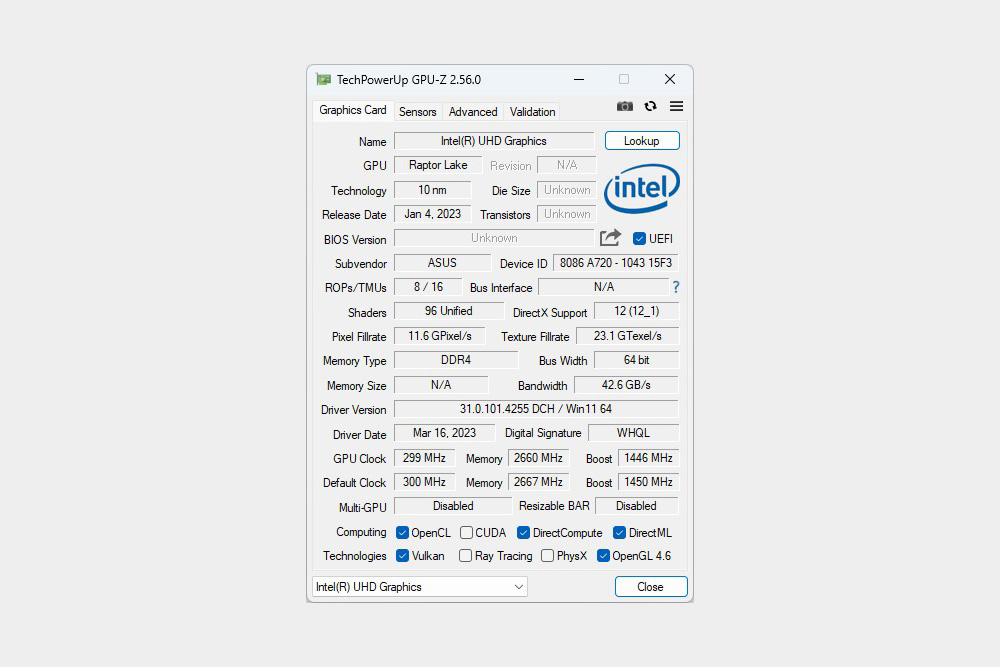
Task: Click the DirectX Support value 12 (12_1)
Action: pyautogui.click(x=636, y=311)
